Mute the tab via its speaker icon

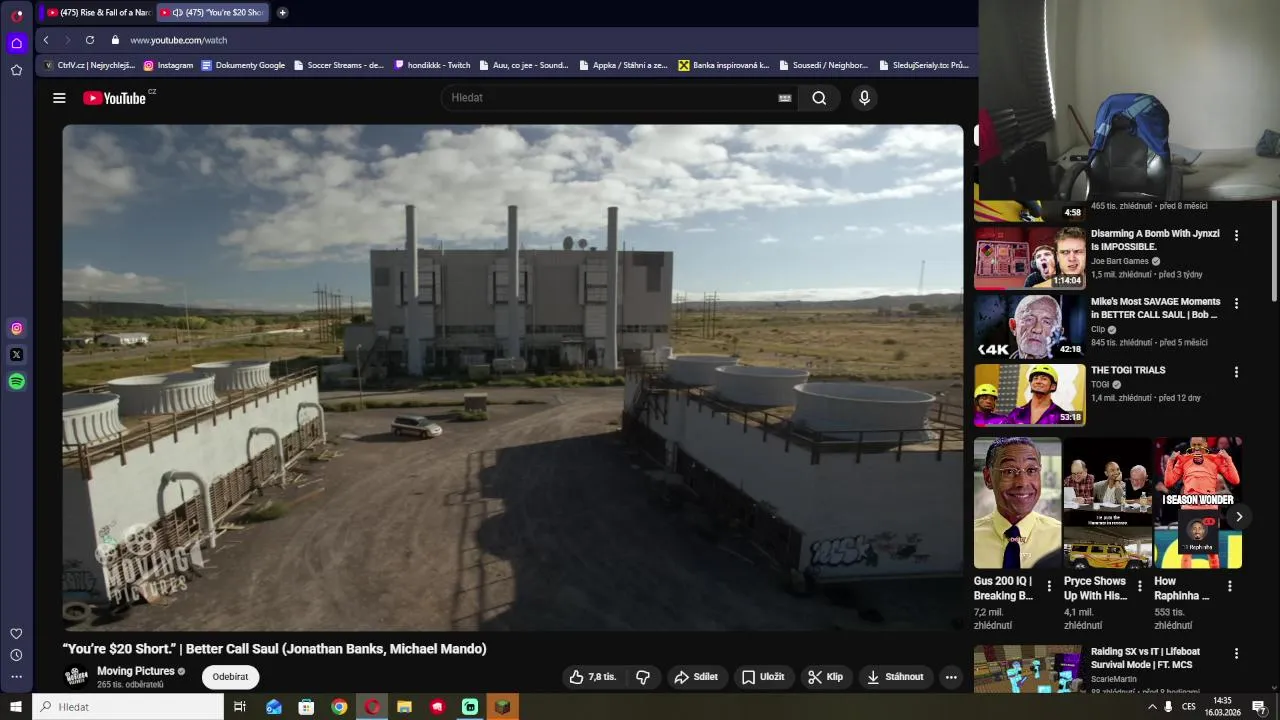177,12
